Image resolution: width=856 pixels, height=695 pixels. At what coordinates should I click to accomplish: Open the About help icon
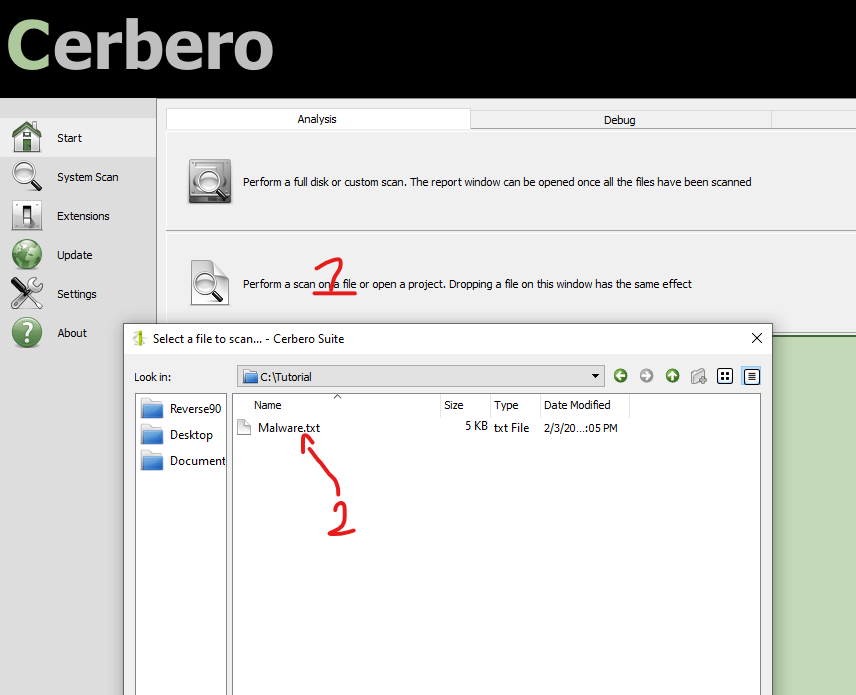[x=27, y=332]
